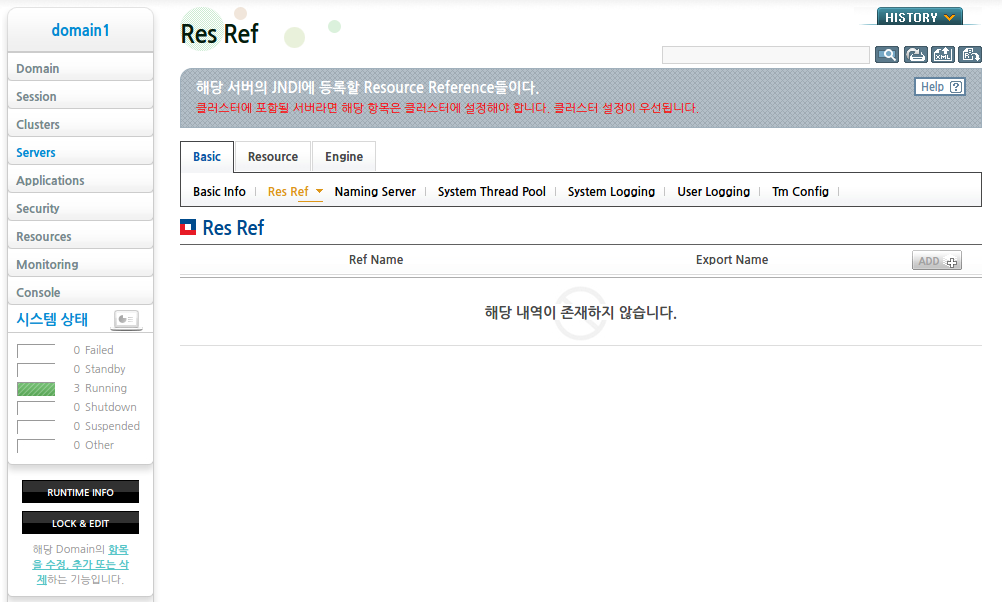The image size is (1002, 602).
Task: Open the Domain menu item
Action: [81, 68]
